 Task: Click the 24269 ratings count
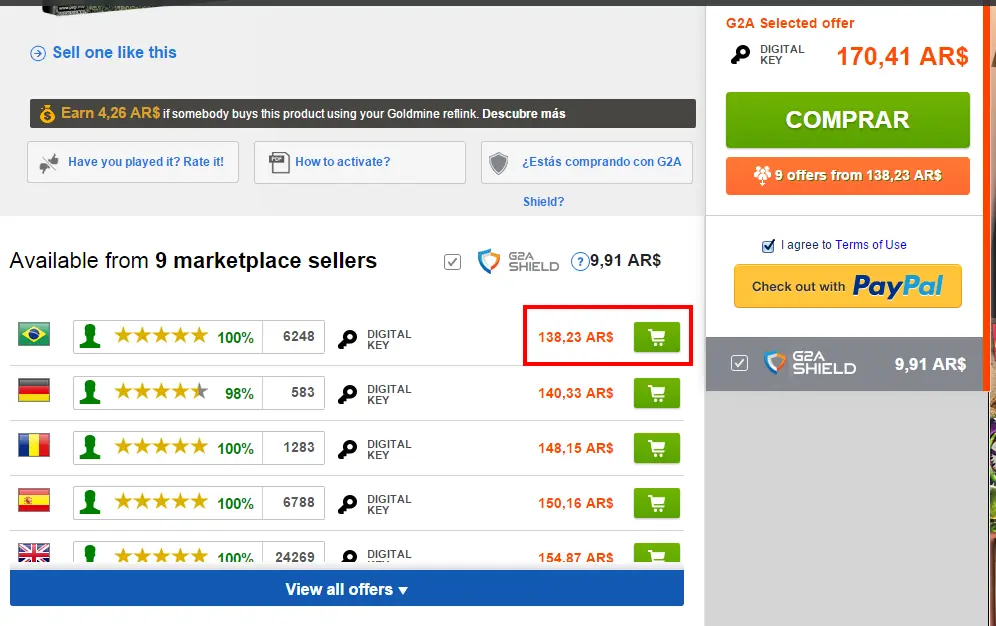coord(295,557)
